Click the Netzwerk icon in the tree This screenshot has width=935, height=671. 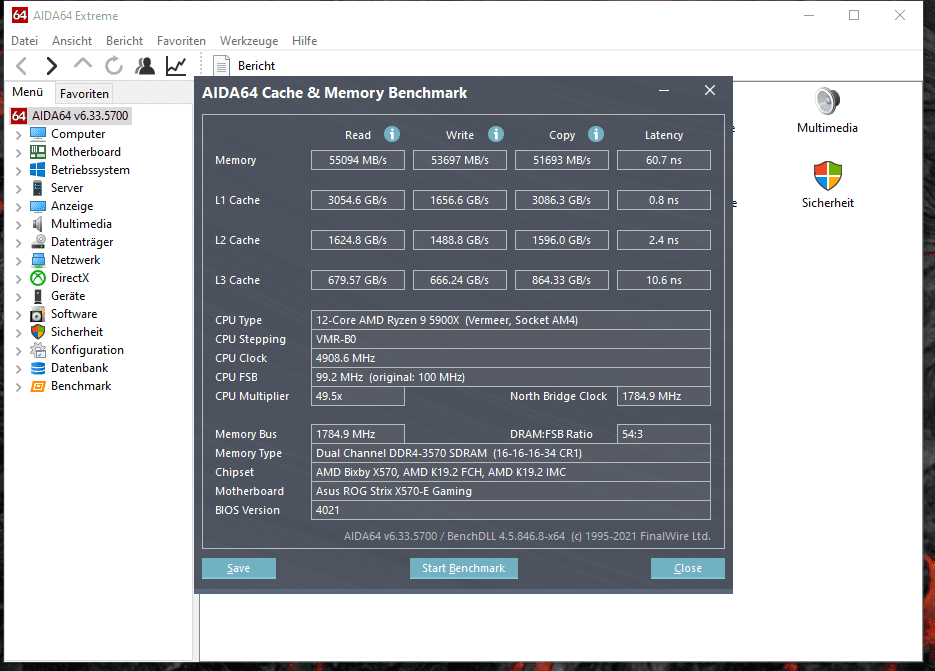pos(38,259)
